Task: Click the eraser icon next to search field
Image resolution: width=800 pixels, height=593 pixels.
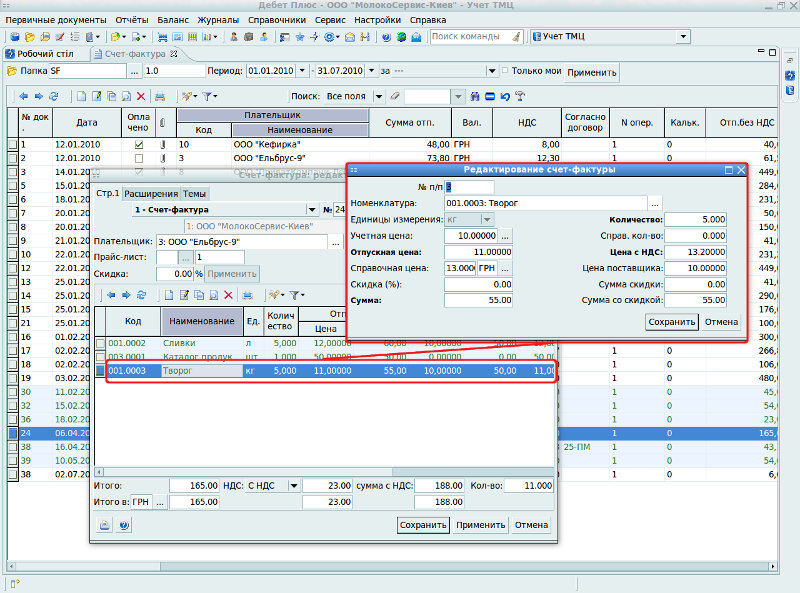Action: coord(396,97)
